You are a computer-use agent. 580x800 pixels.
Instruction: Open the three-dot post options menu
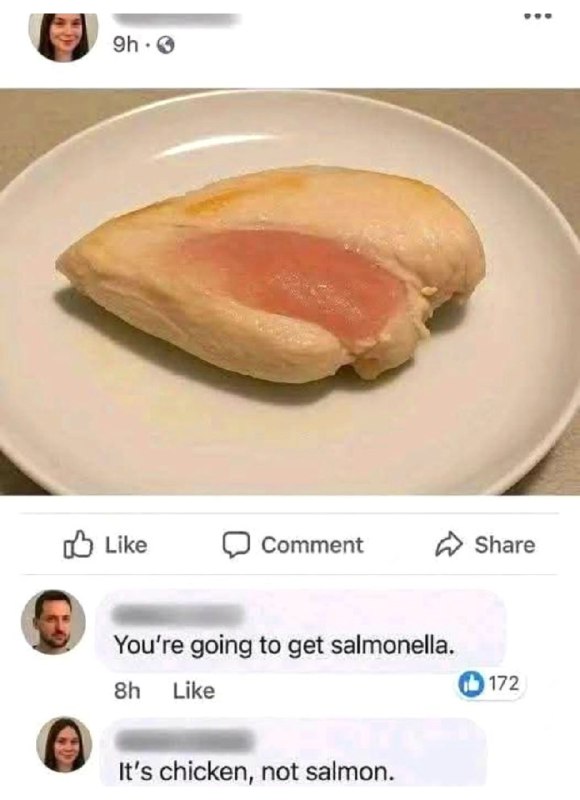click(538, 16)
